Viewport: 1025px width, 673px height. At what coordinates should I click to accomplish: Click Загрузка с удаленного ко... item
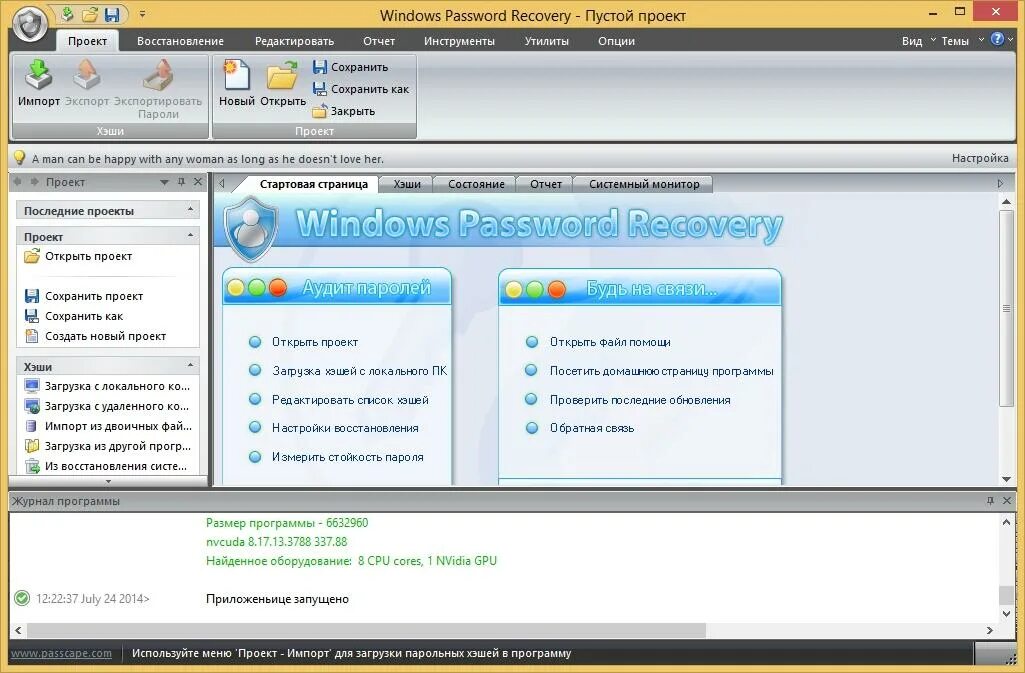click(107, 406)
